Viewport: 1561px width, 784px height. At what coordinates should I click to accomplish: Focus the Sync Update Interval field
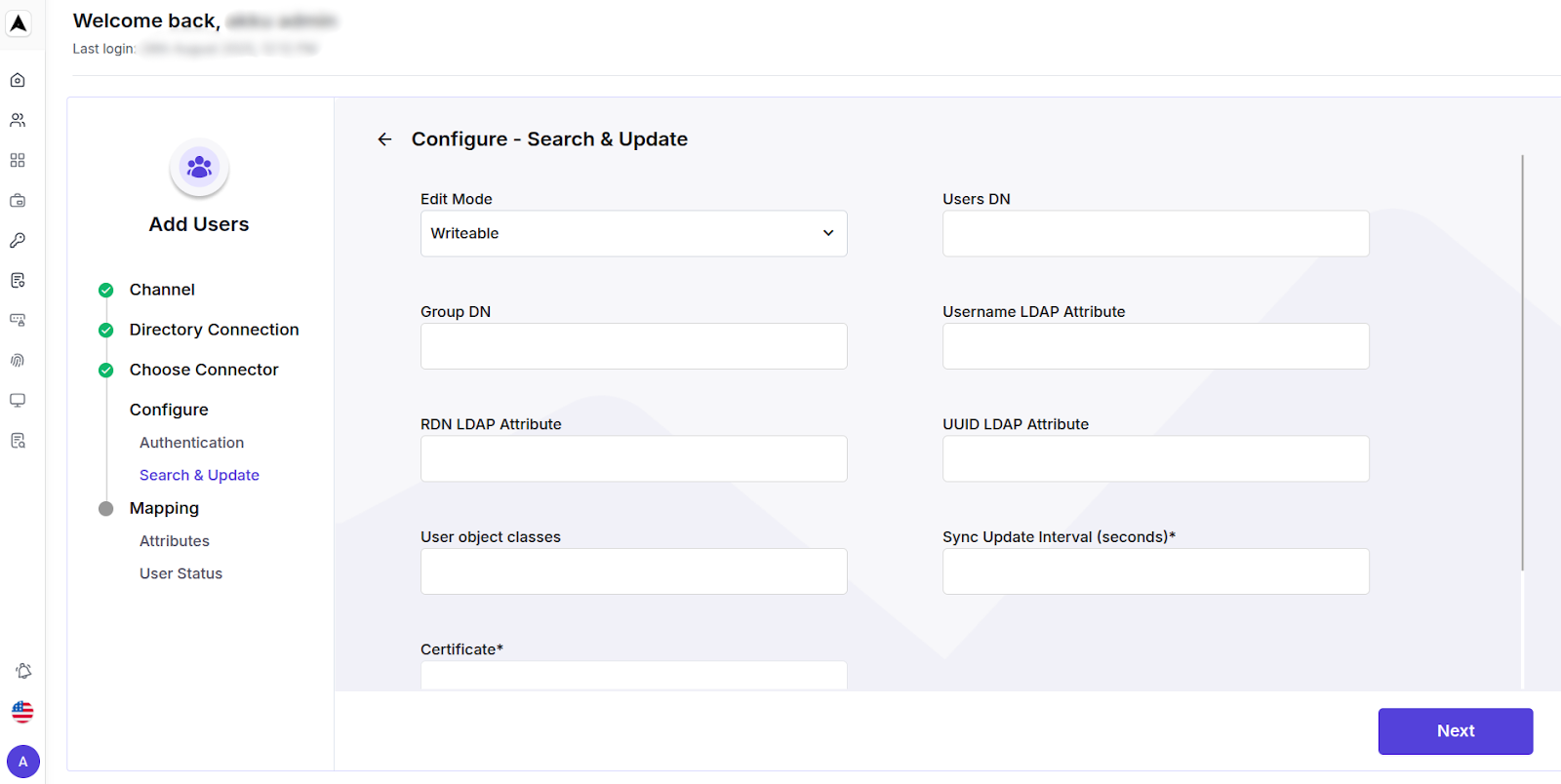pos(1156,571)
